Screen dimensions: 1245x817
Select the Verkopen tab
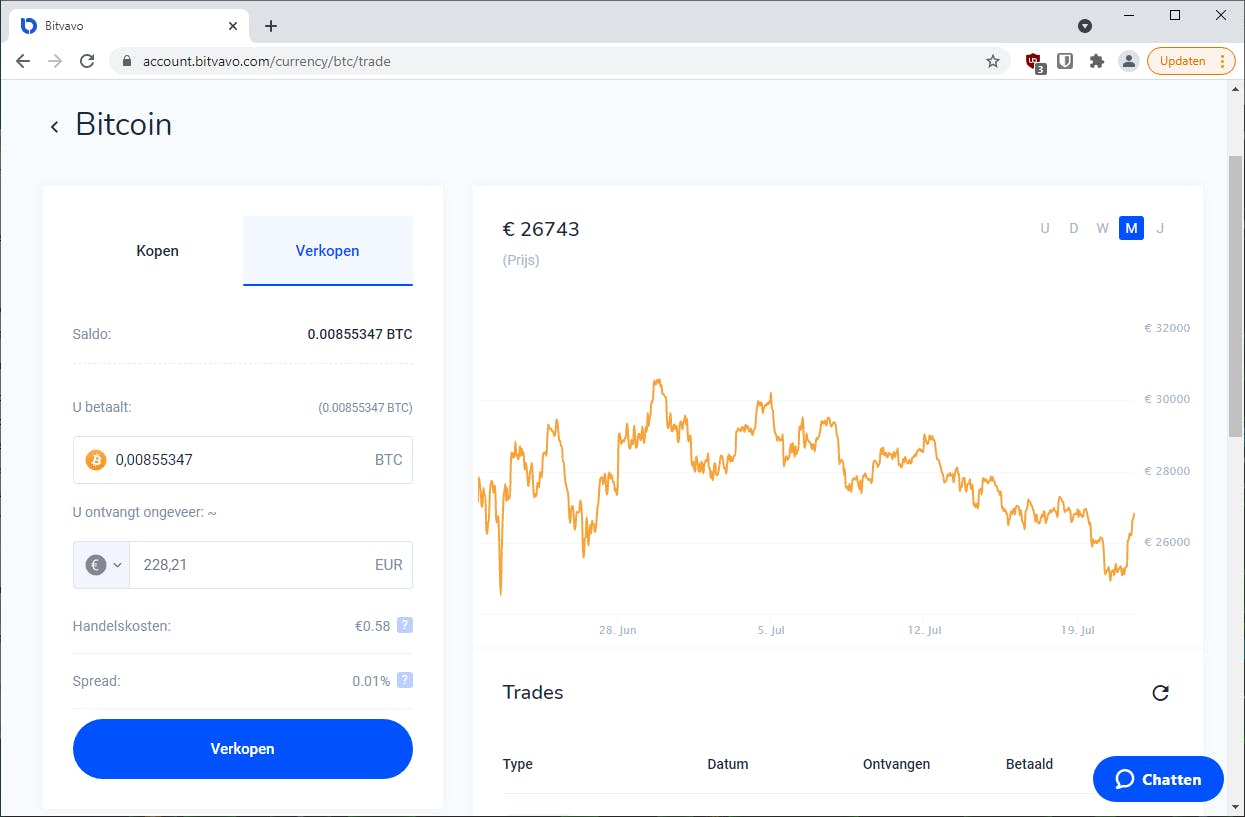[328, 251]
